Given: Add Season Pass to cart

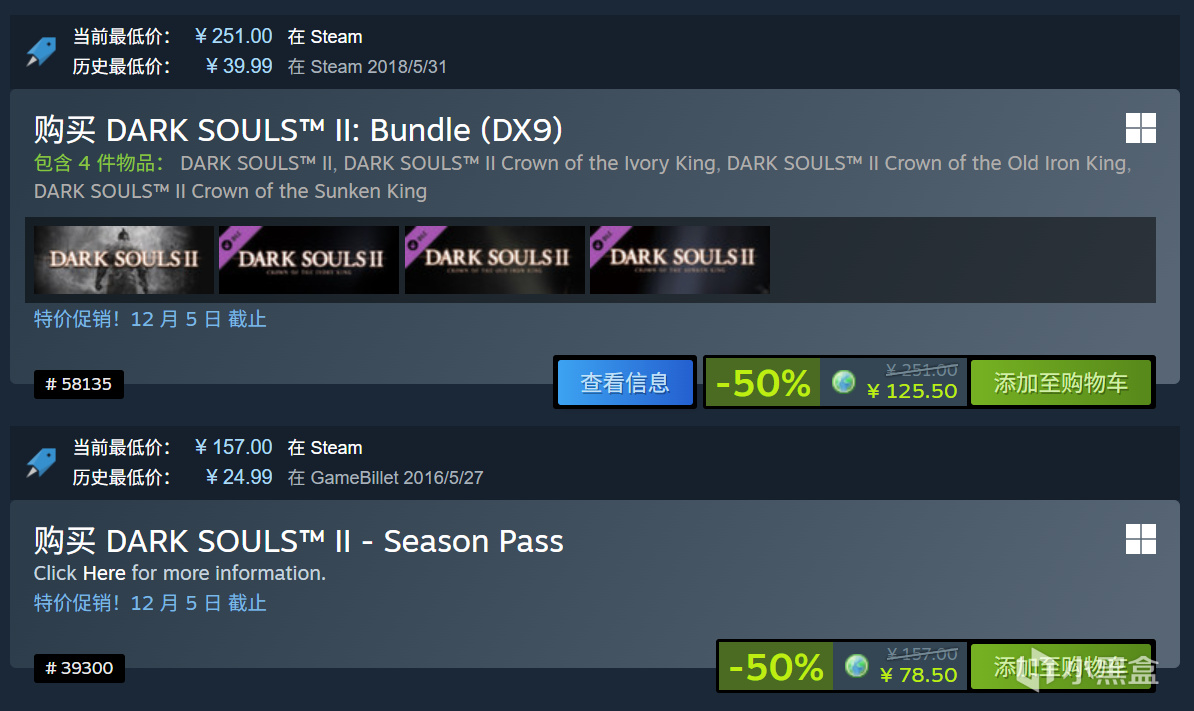Looking at the screenshot, I should point(1061,667).
